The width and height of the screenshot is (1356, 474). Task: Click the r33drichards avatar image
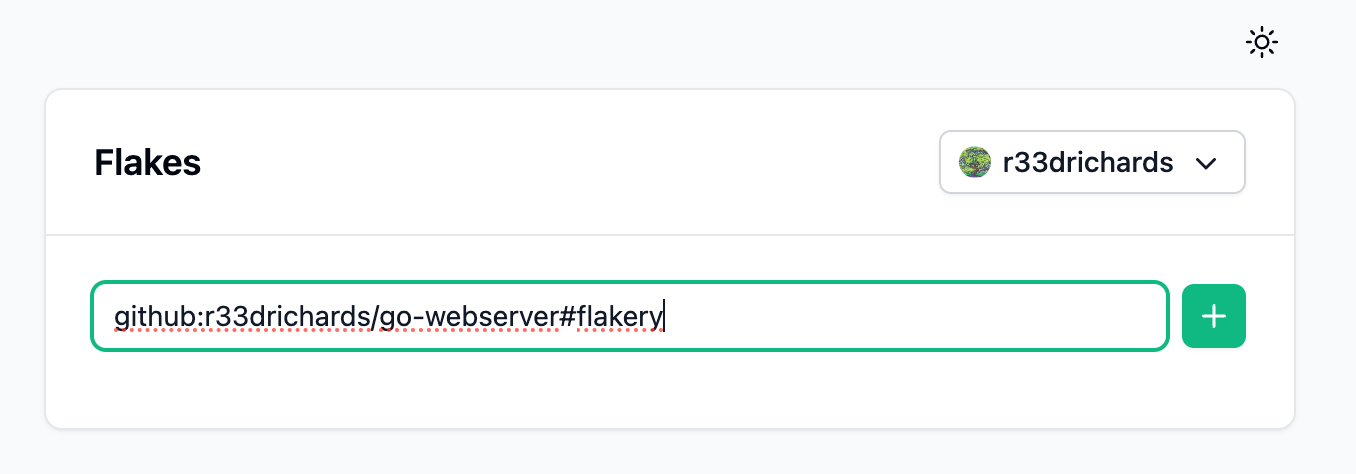pos(974,162)
